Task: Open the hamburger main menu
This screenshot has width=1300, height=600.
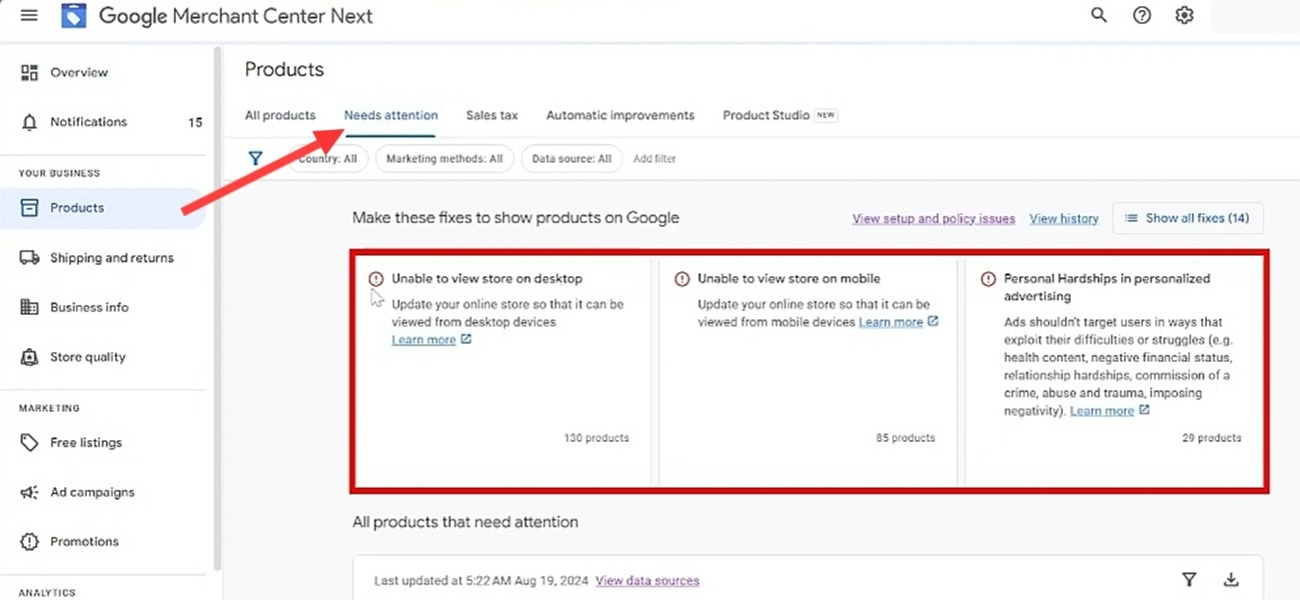Action: click(29, 16)
